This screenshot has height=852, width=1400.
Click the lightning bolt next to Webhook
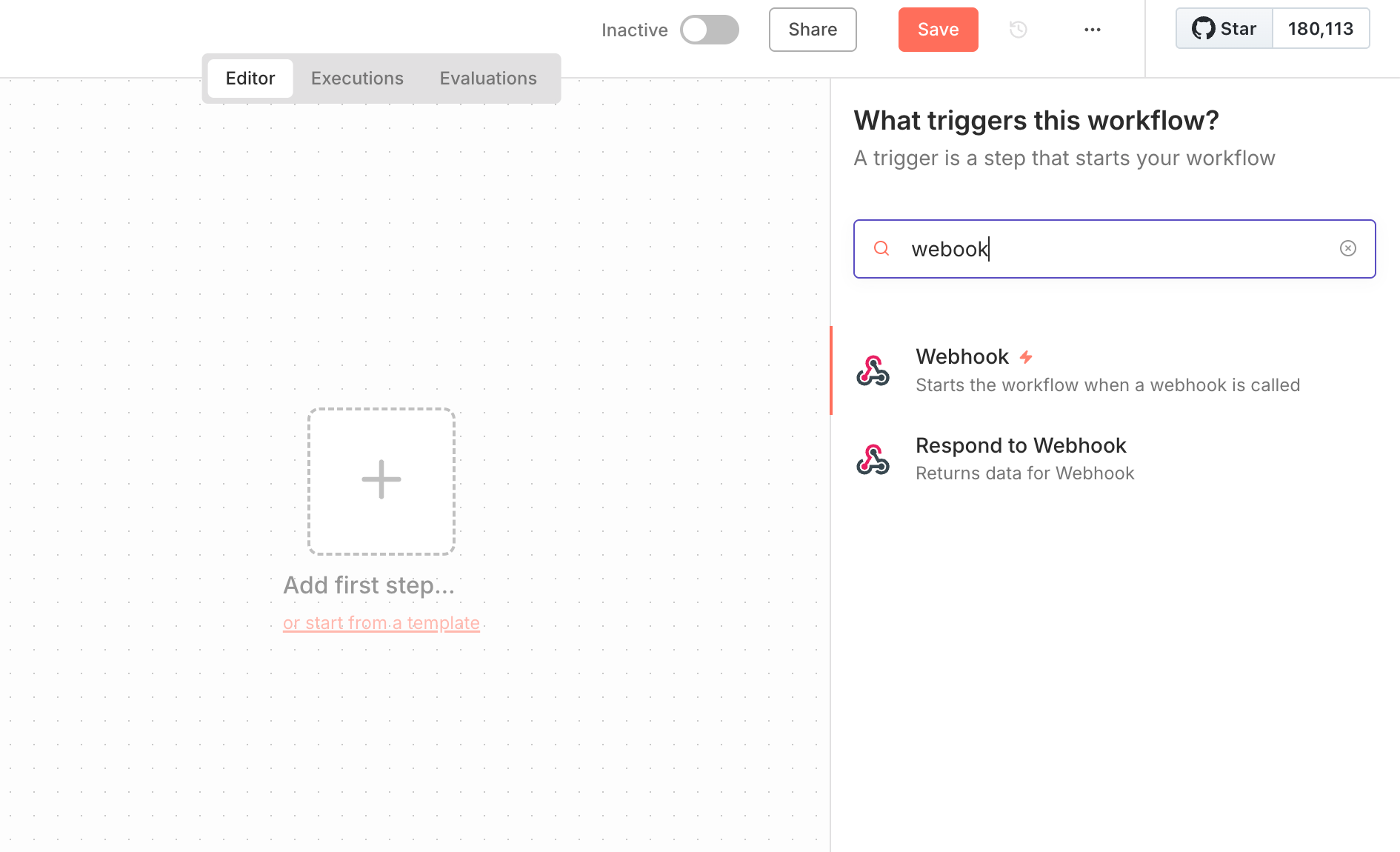point(1026,357)
